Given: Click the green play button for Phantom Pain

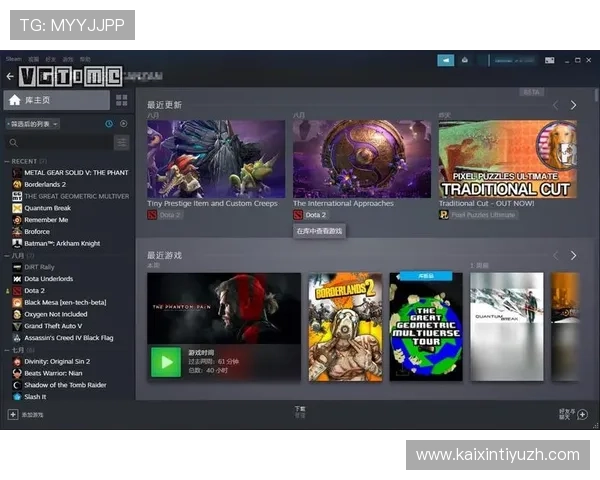Looking at the screenshot, I should coord(165,361).
